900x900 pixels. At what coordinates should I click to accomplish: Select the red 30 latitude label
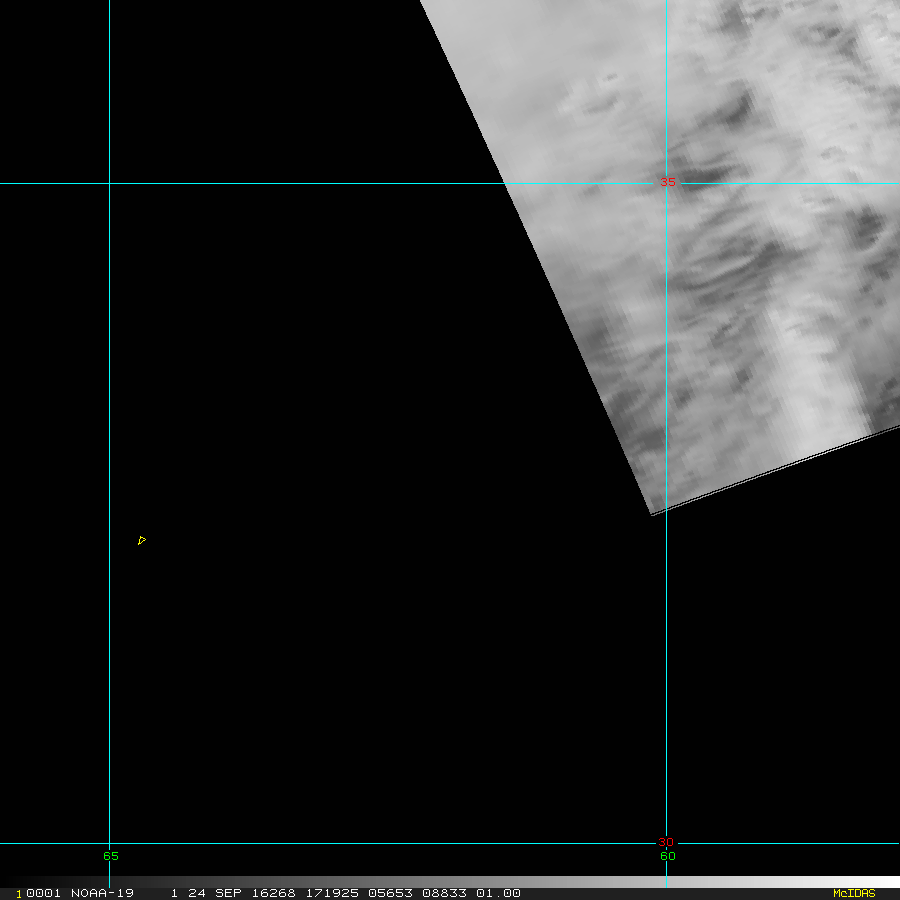tap(666, 842)
